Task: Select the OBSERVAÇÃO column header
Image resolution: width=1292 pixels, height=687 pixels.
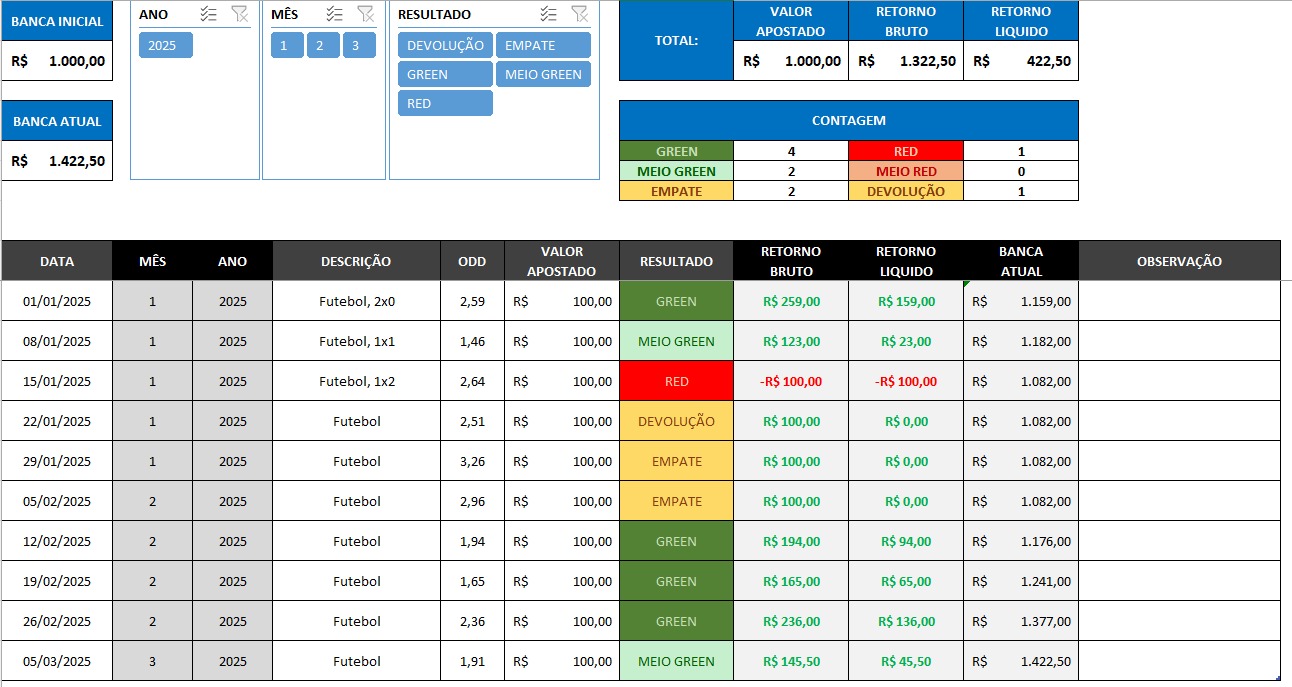Action: click(x=1179, y=261)
